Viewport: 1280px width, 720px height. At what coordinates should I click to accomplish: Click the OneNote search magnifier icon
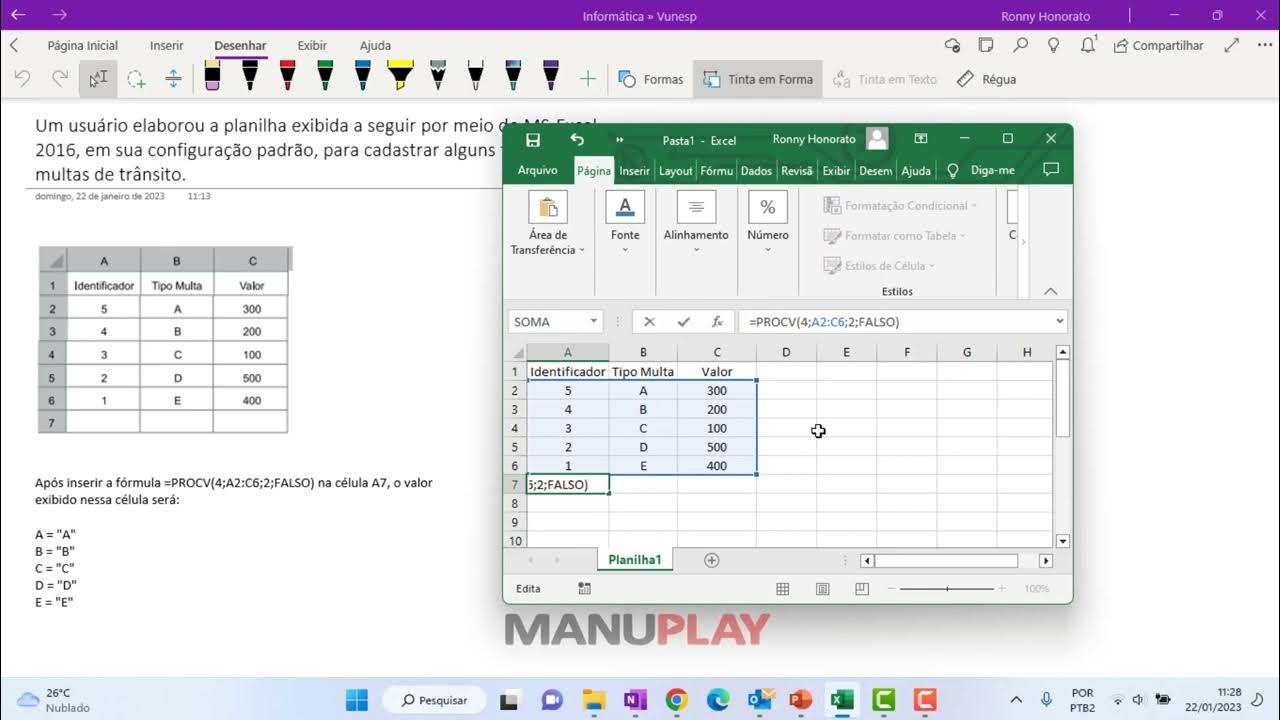1020,45
